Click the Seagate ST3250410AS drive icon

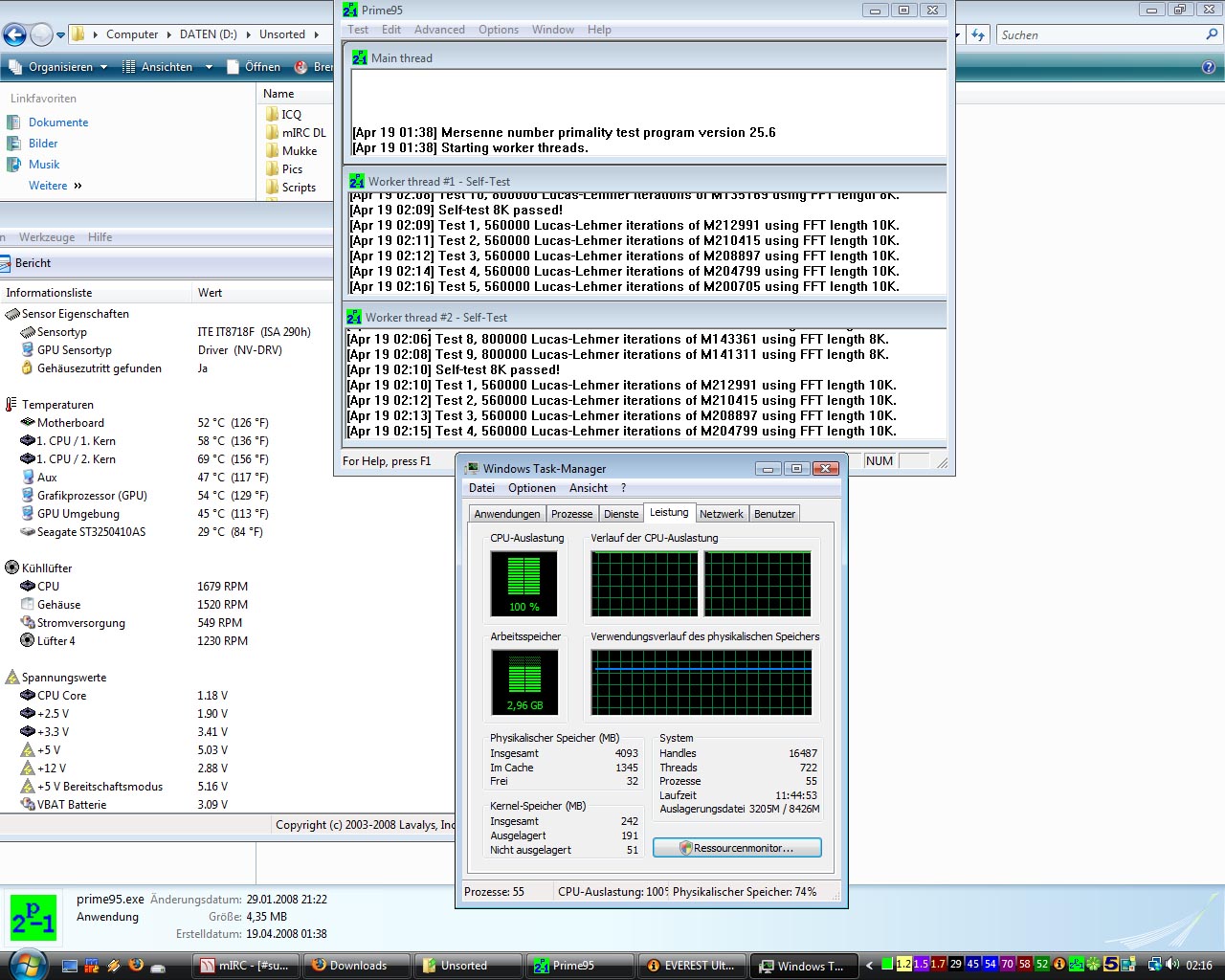tap(28, 531)
